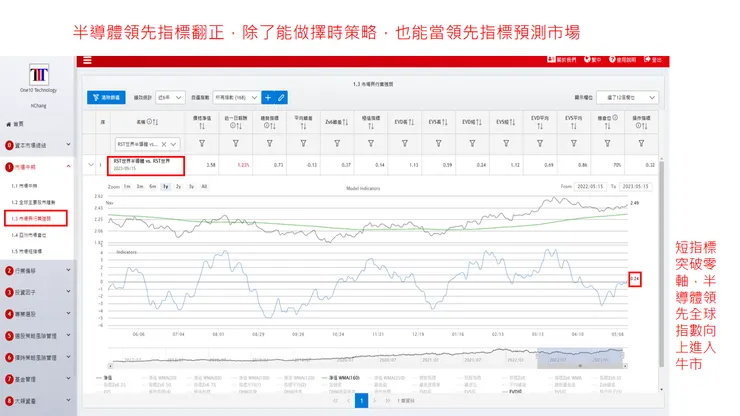Open filter funnel above value 0.37
Screen dimensions: 740x416
coord(337,144)
